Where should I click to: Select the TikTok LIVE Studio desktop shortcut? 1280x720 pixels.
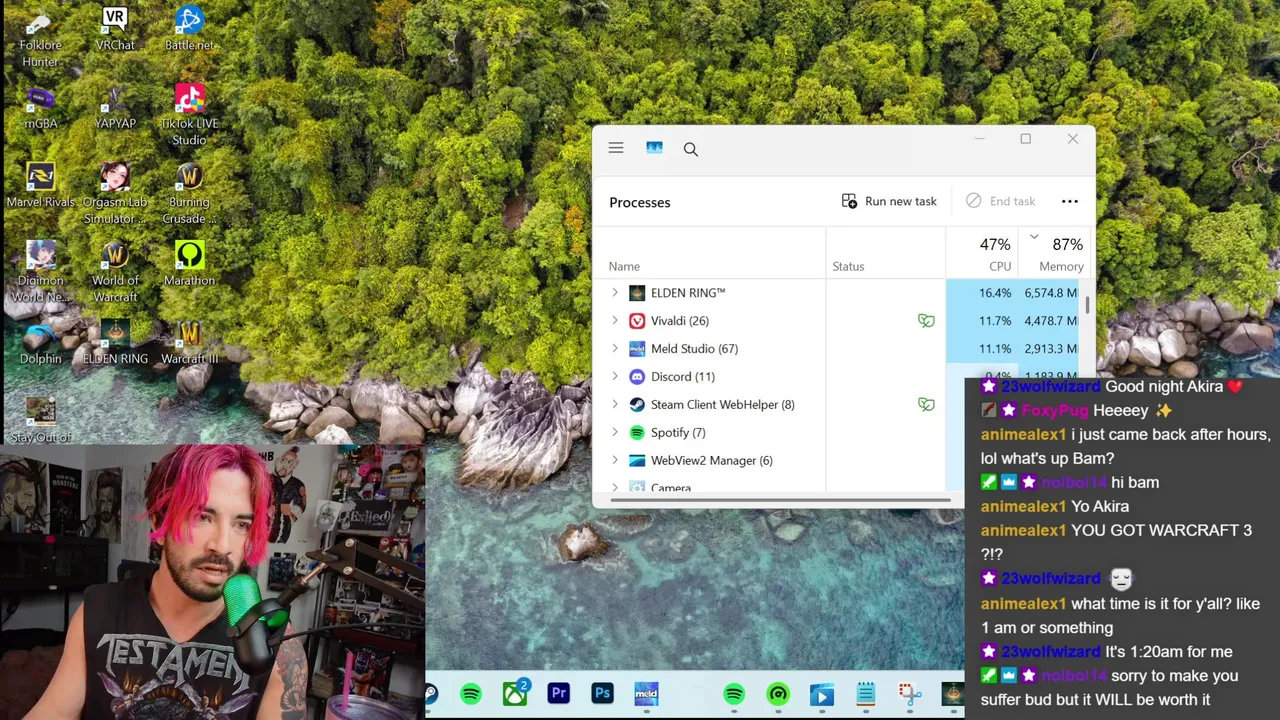tap(189, 116)
